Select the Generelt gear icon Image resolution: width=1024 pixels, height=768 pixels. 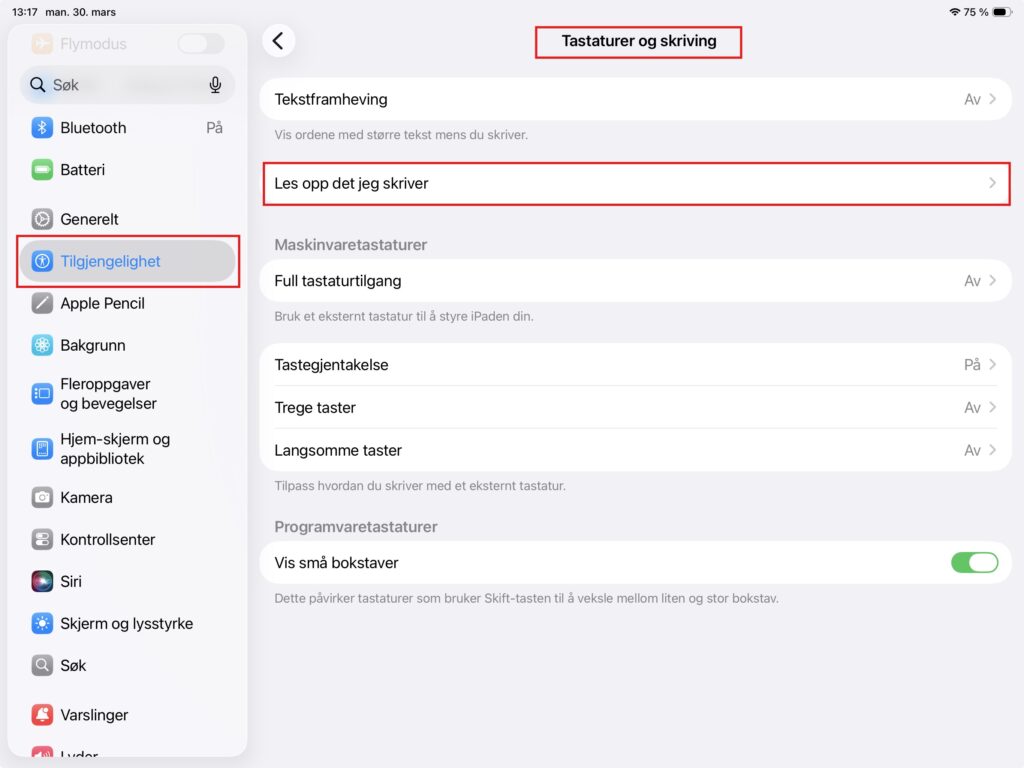(x=42, y=219)
